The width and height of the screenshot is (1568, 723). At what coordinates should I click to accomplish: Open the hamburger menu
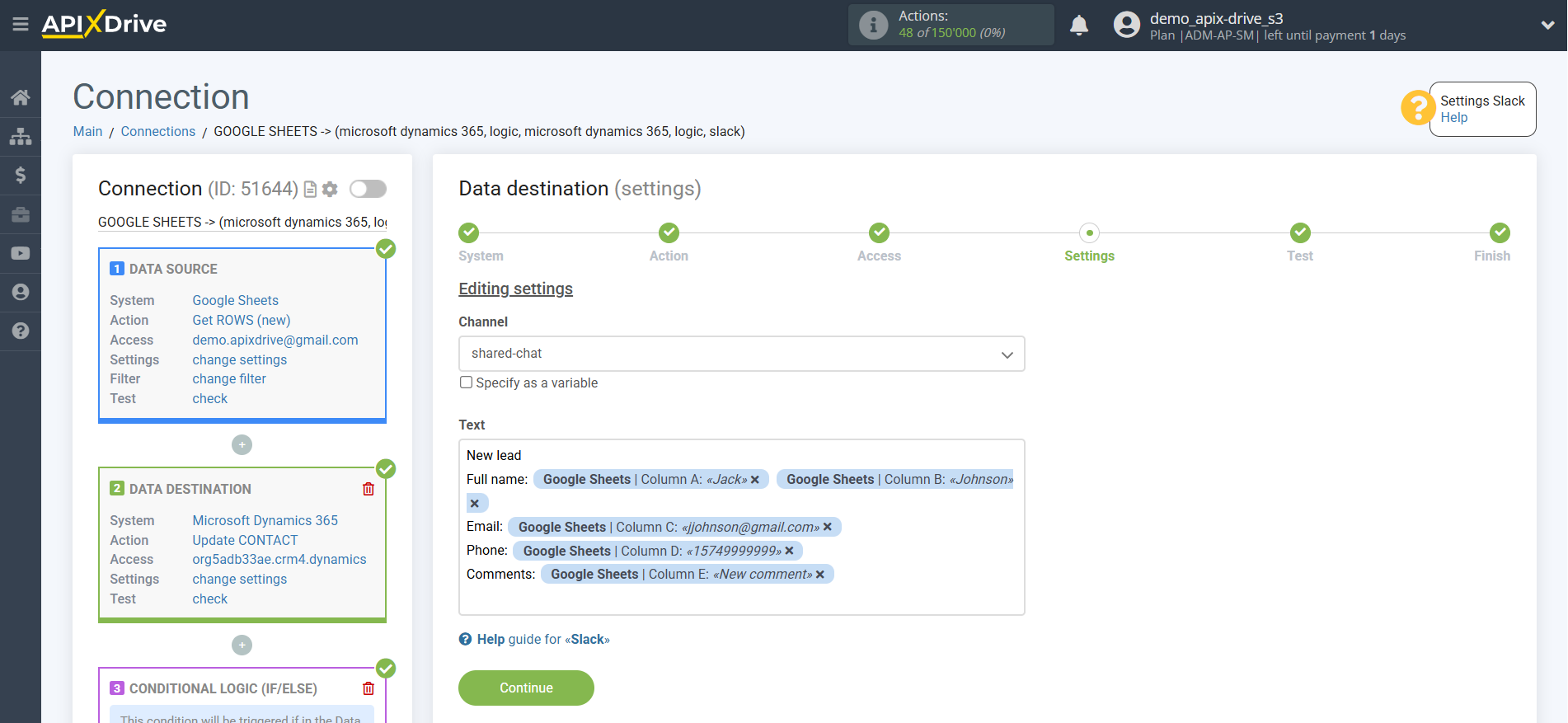pyautogui.click(x=21, y=25)
